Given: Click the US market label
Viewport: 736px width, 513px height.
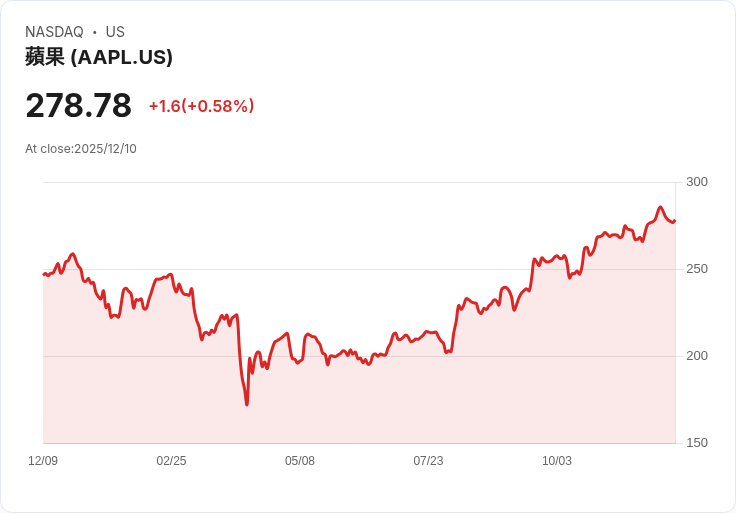Looking at the screenshot, I should 115,32.
